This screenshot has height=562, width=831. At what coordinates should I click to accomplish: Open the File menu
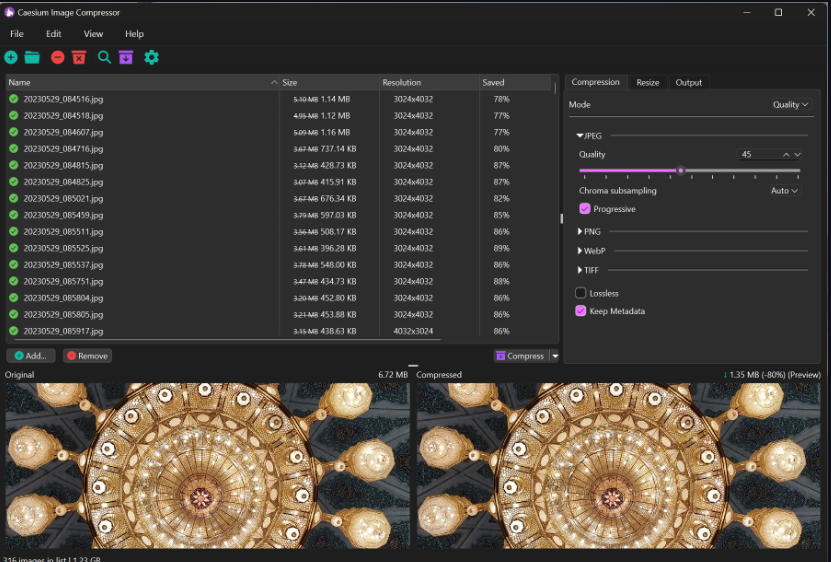(x=17, y=33)
